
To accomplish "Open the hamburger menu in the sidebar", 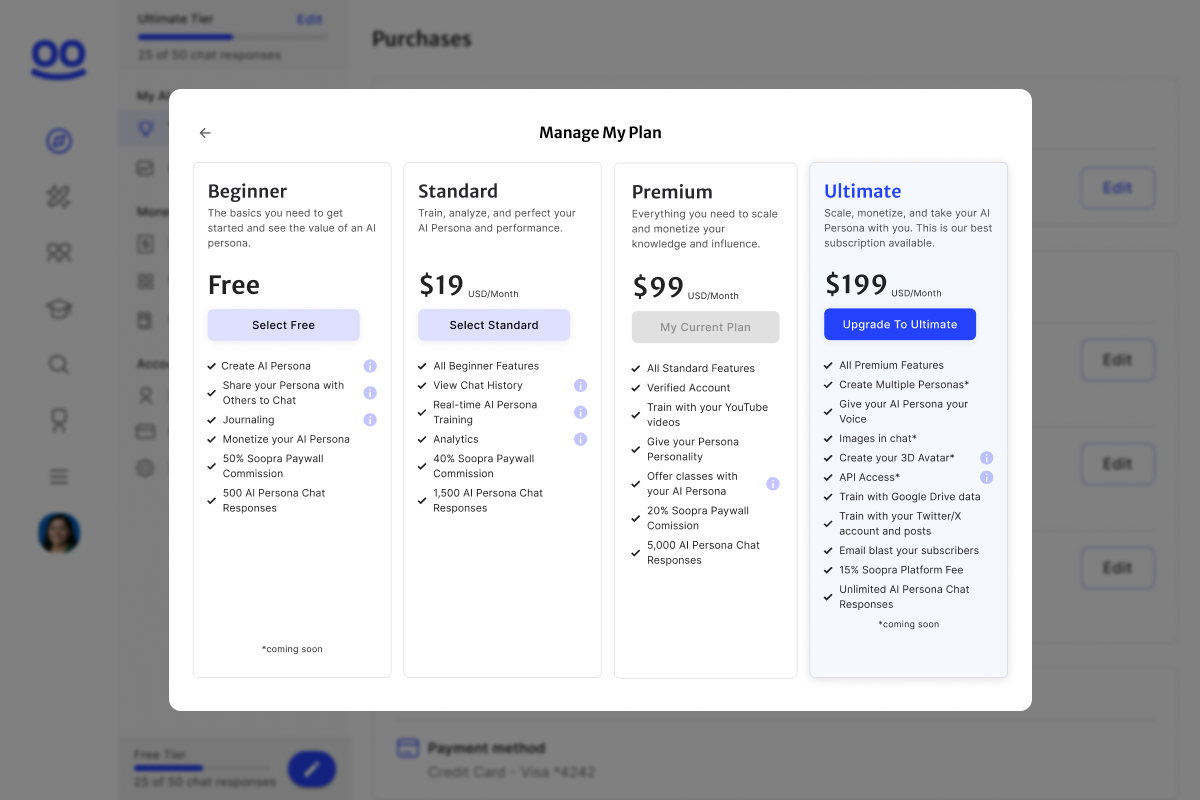I will pyautogui.click(x=59, y=476).
